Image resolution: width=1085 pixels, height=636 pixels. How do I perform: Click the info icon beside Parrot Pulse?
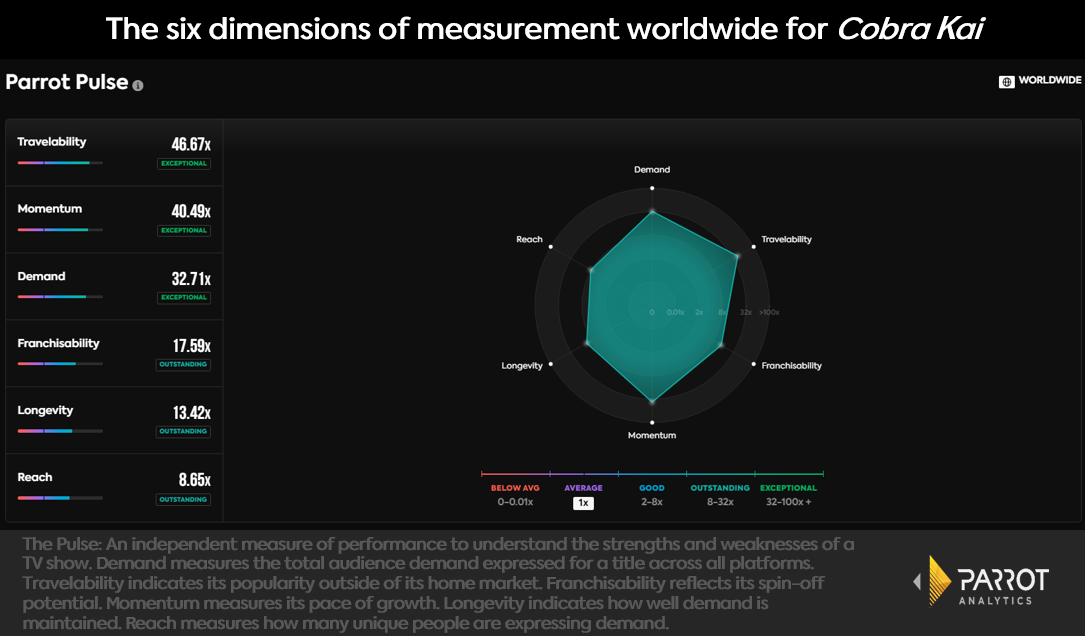[138, 85]
